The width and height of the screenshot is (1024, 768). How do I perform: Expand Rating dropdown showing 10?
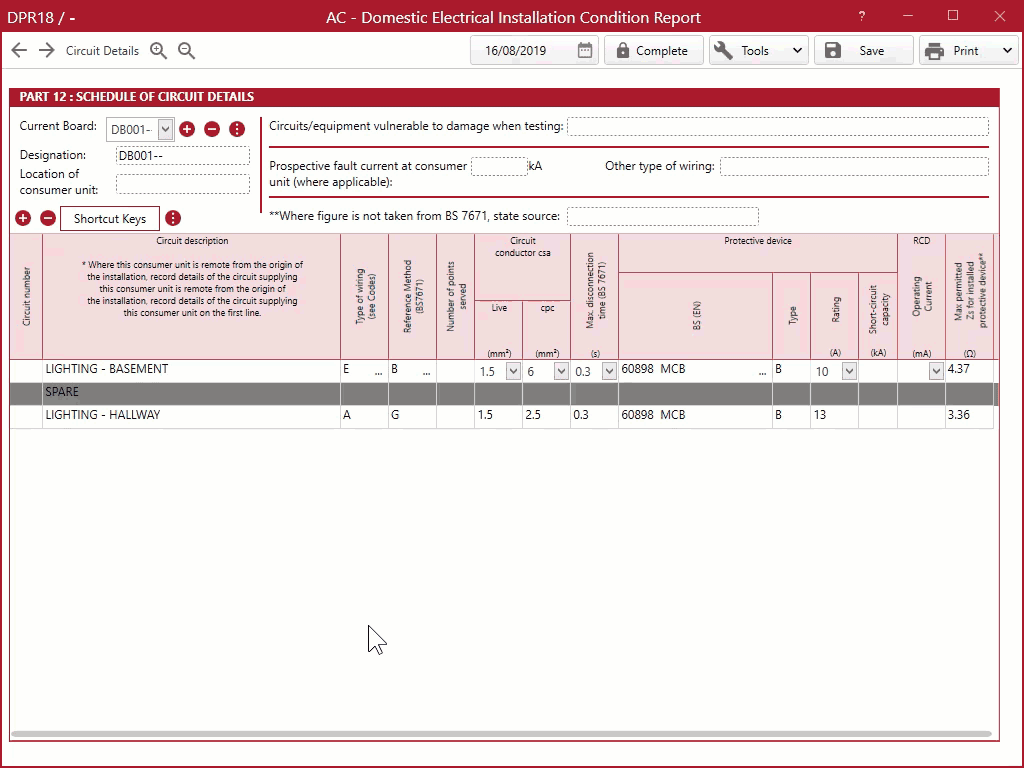849,372
